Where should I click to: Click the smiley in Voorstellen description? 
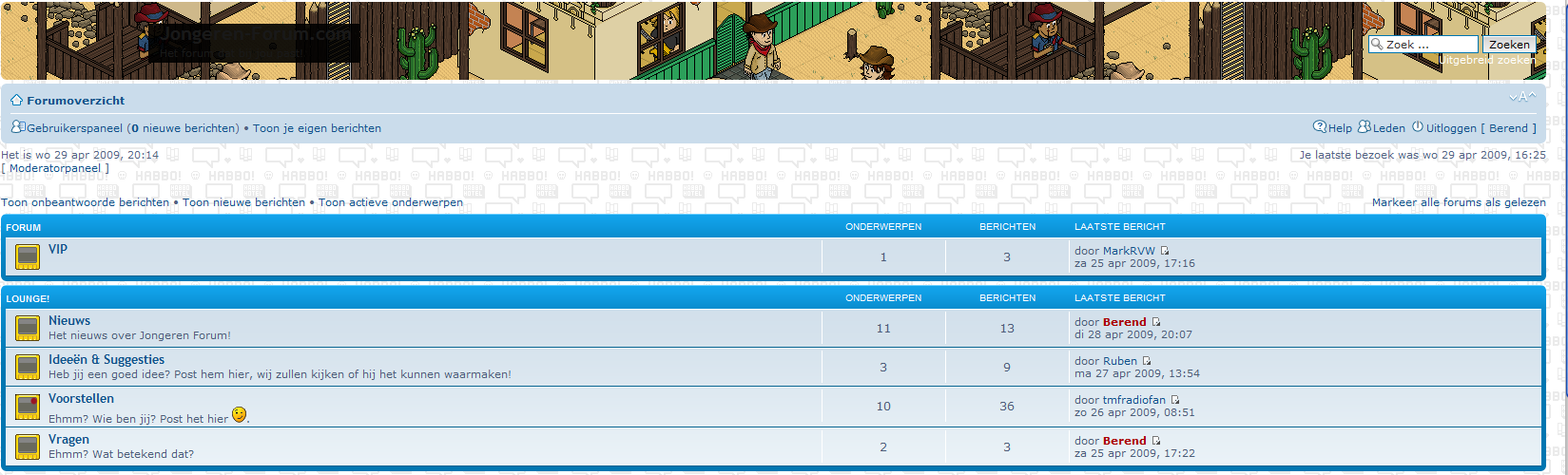240,414
